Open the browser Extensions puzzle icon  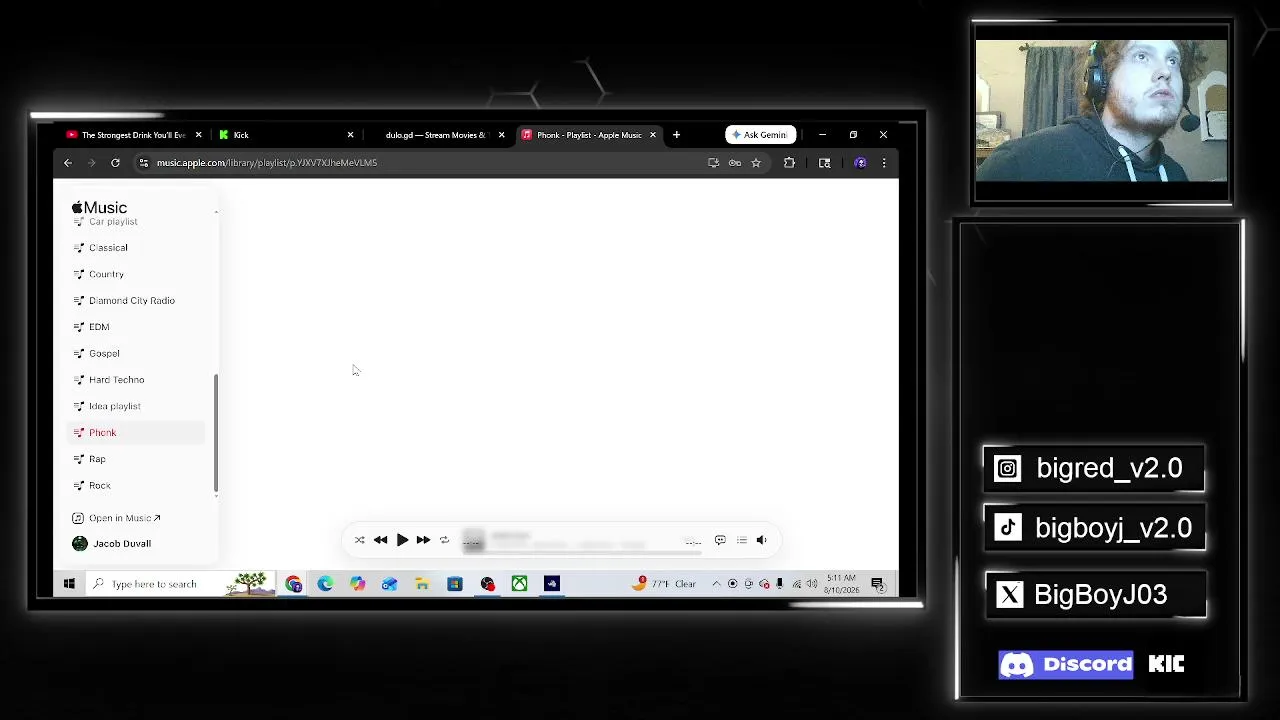[789, 163]
